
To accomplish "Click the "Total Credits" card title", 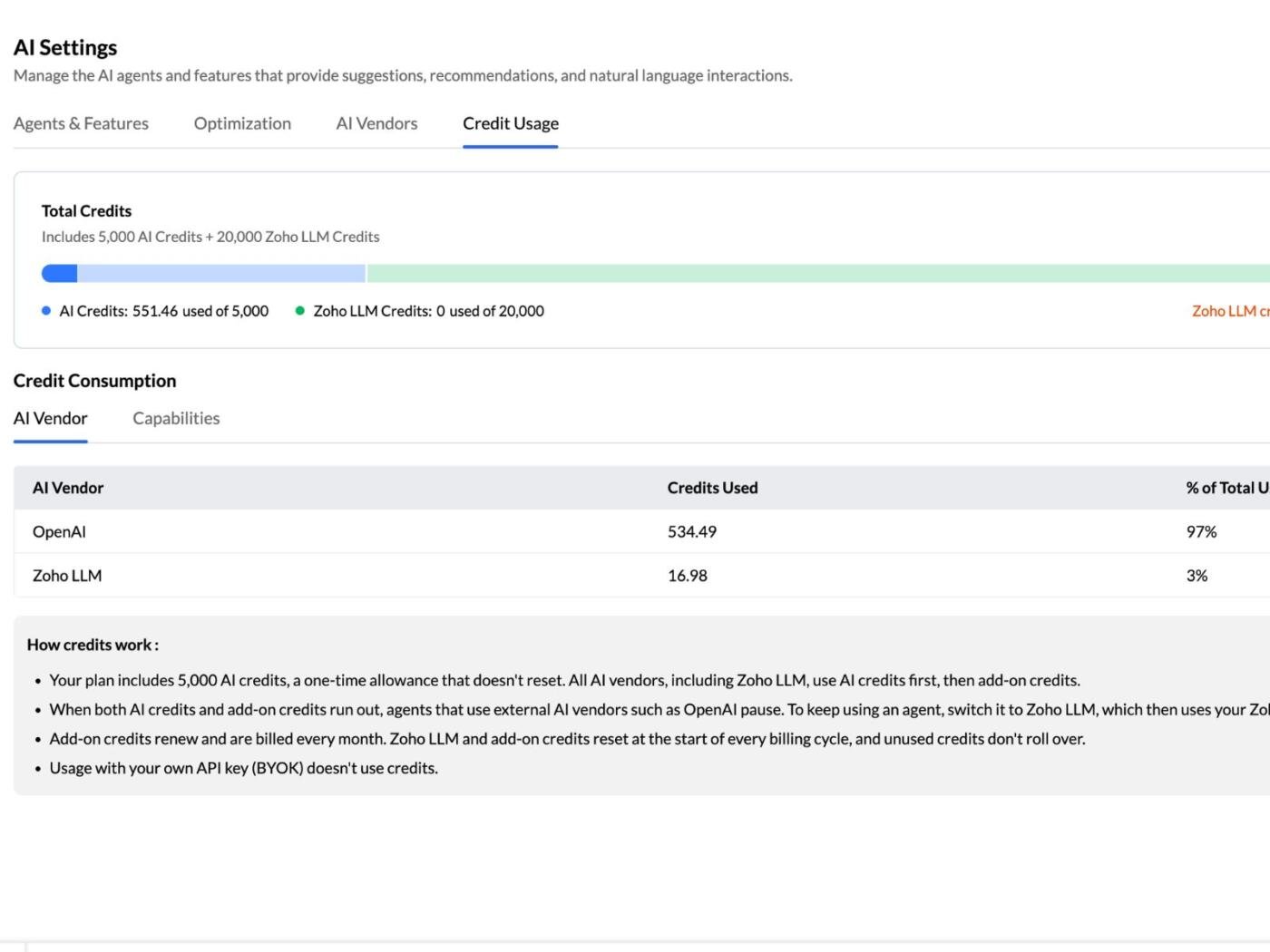I will coord(86,210).
